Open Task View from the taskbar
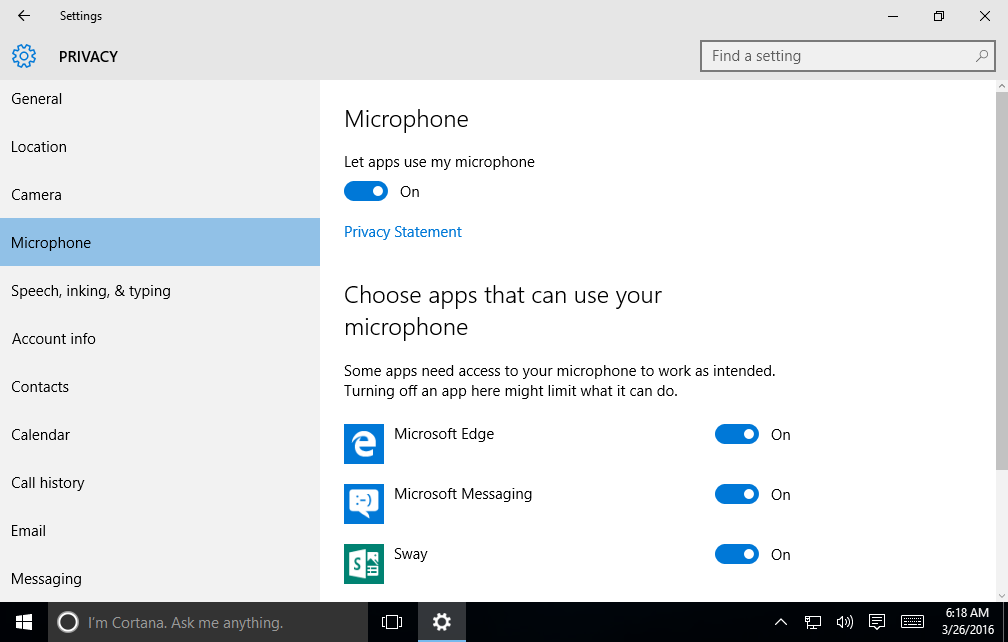 [392, 622]
